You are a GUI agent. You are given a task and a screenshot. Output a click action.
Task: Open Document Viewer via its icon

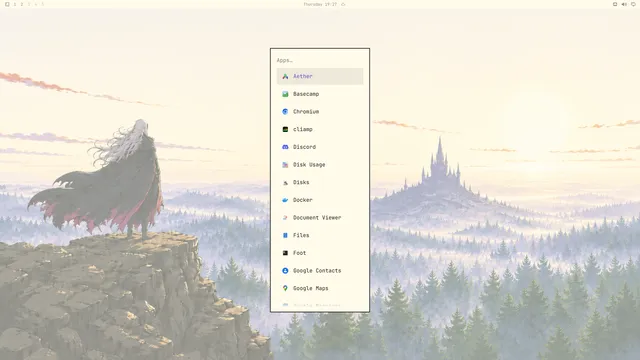click(x=285, y=218)
